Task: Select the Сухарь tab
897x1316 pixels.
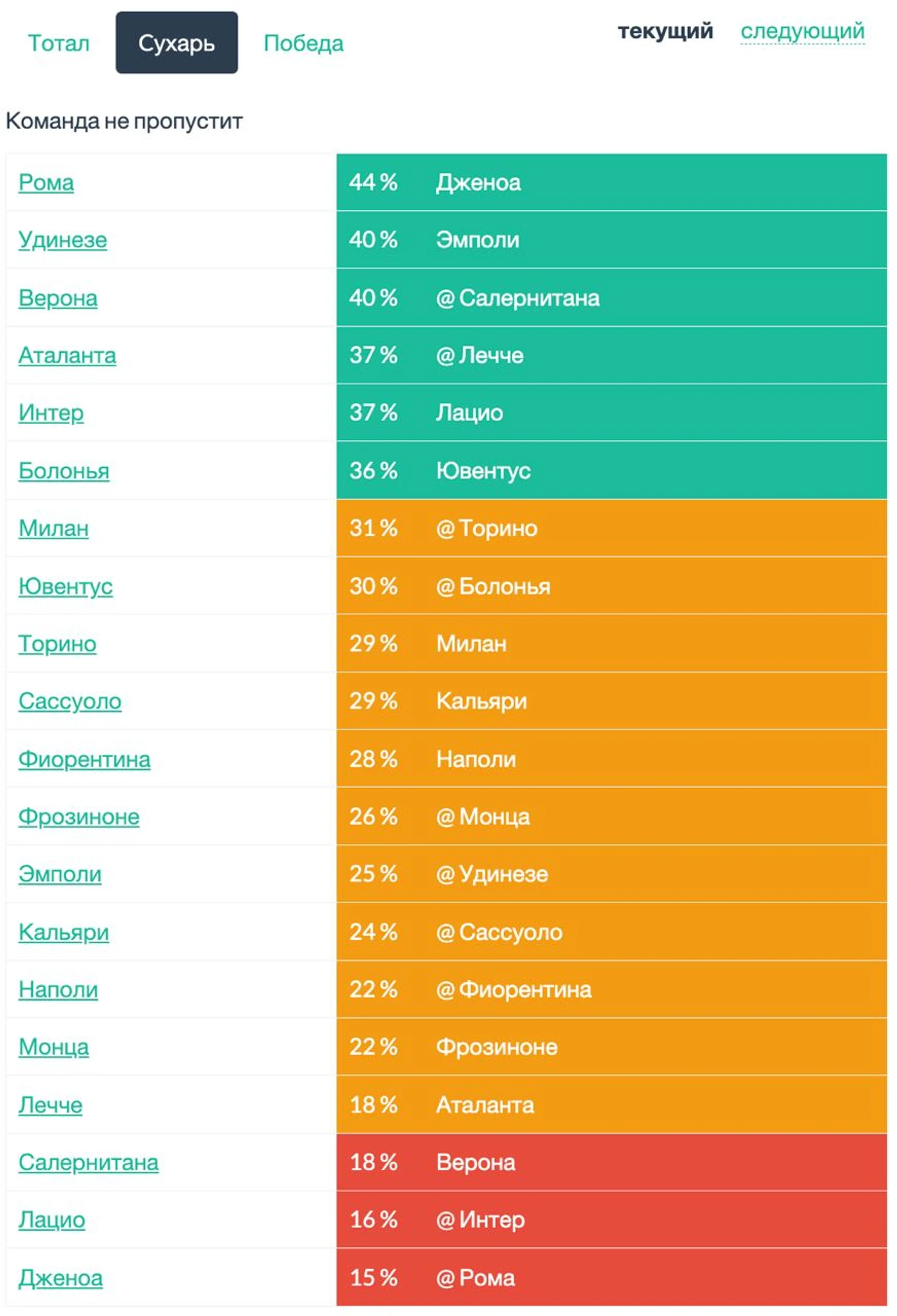Action: coord(176,43)
